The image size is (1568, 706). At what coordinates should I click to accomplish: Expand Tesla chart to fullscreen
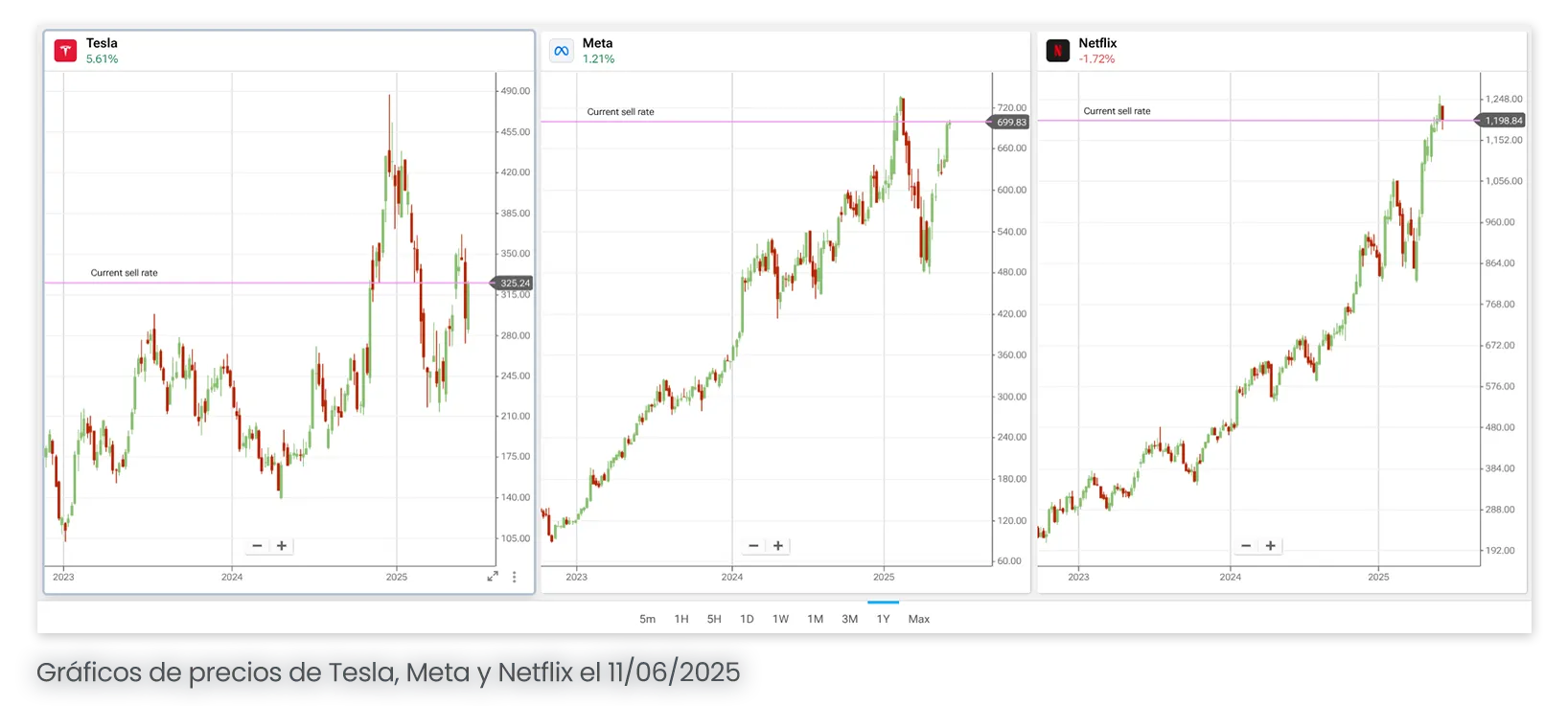(x=493, y=577)
